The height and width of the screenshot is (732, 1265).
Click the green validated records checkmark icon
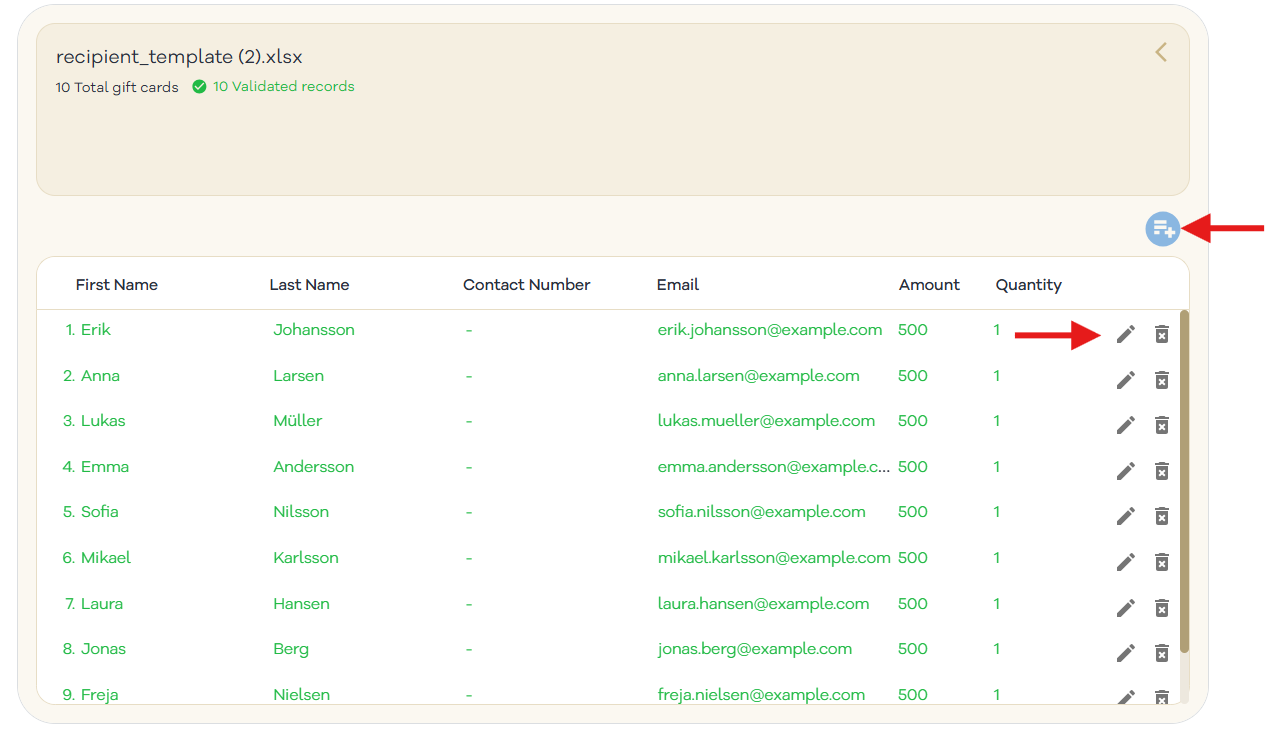point(199,87)
